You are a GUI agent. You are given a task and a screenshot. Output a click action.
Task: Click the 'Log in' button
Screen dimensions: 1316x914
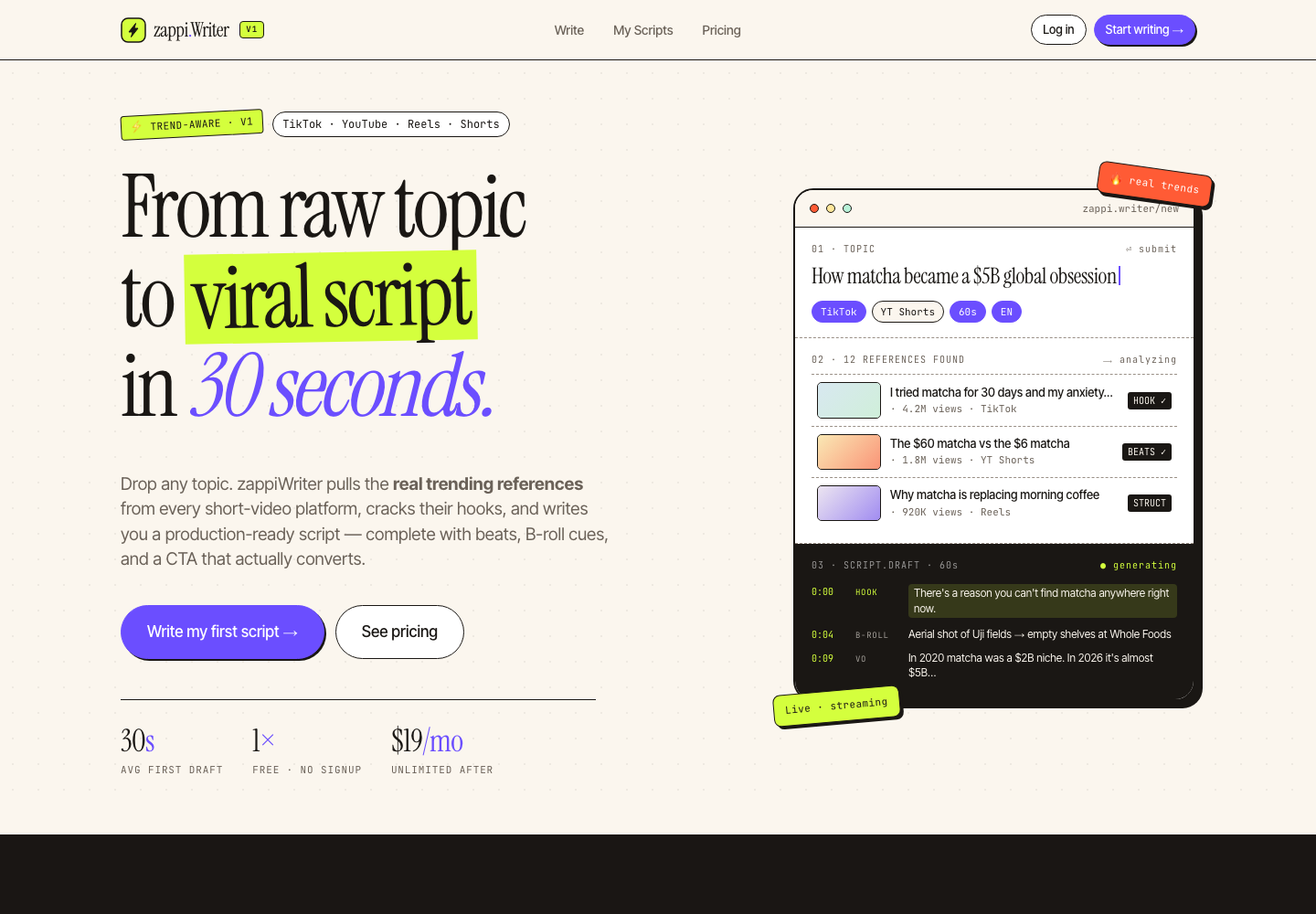(x=1057, y=29)
